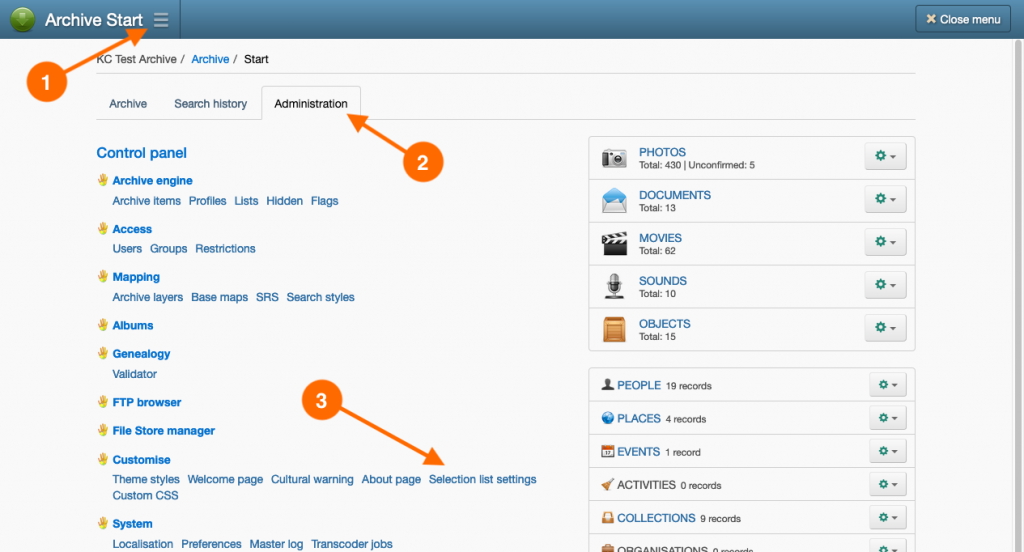Click the Collections icon
The height and width of the screenshot is (552, 1024).
coord(607,518)
